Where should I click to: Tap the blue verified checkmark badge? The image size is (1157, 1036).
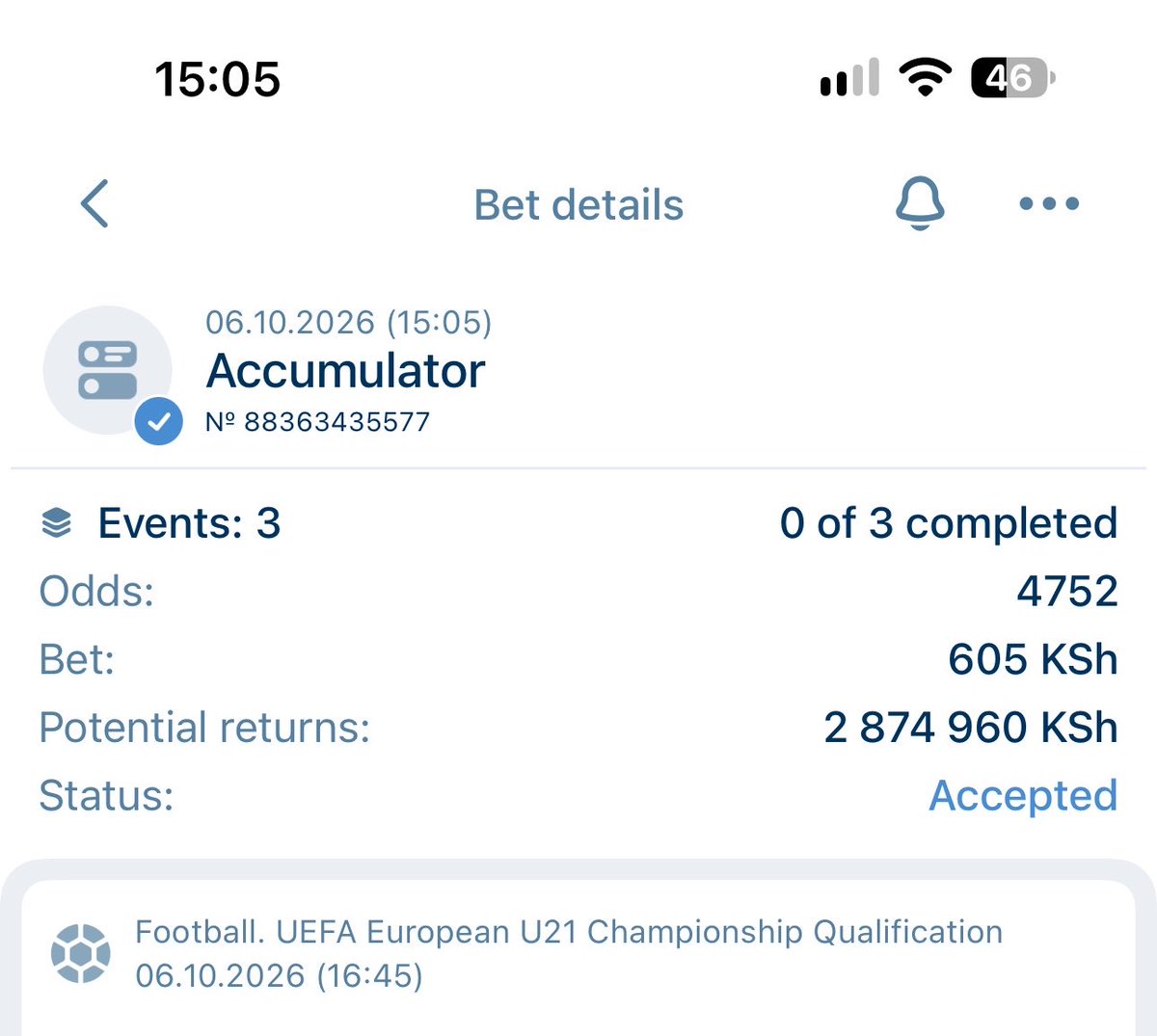tap(159, 421)
